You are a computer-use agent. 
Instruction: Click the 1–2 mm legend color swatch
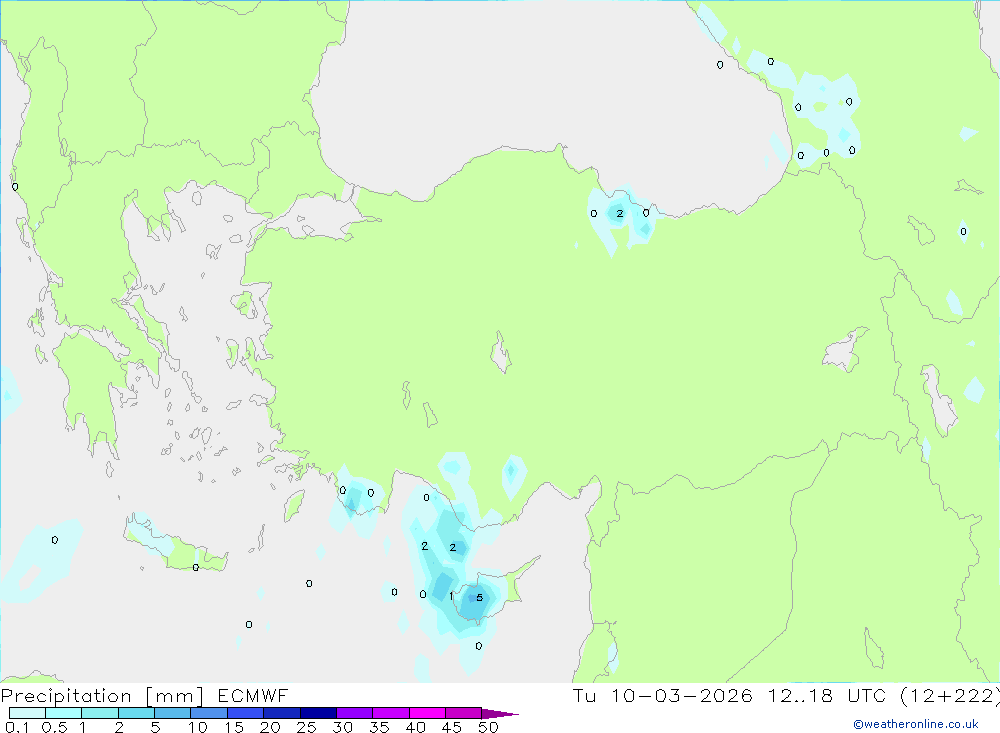(99, 713)
